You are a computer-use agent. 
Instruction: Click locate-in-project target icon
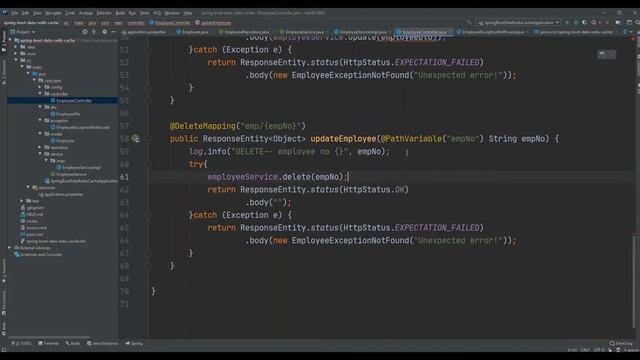pyautogui.click(x=85, y=32)
